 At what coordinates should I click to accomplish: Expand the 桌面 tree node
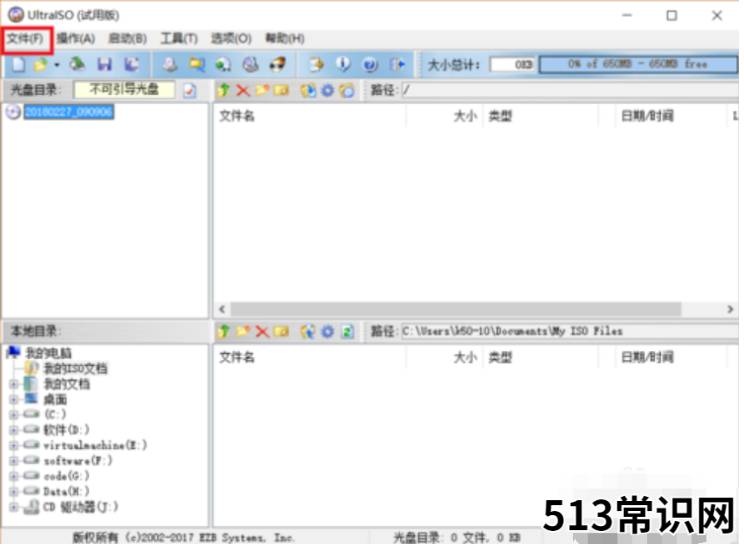14,400
